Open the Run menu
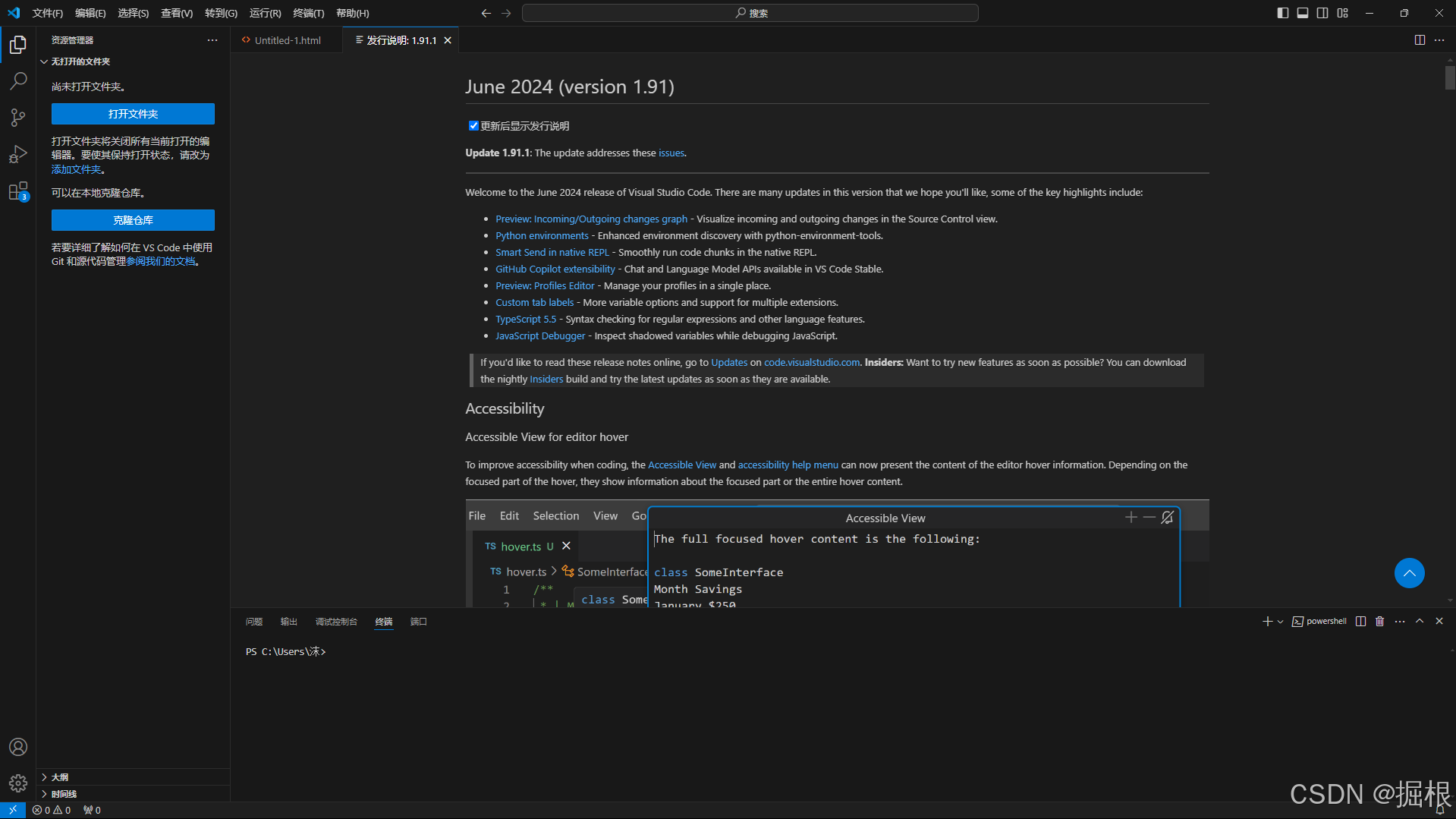Screen dimensions: 1456x819 click(266, 13)
